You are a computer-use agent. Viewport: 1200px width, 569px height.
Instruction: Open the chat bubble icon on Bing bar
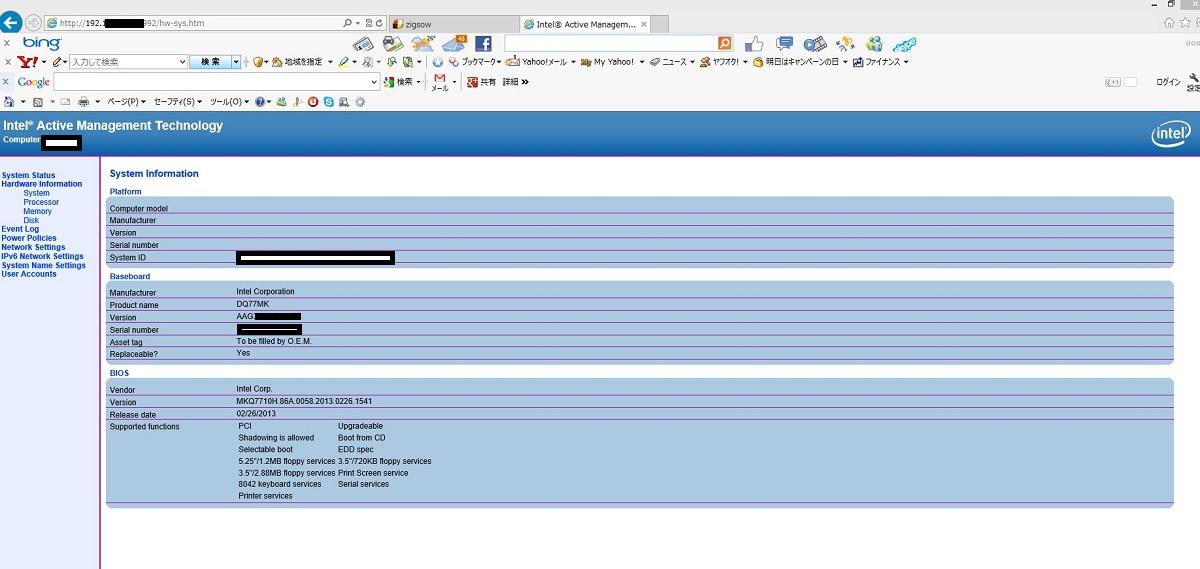click(x=785, y=43)
